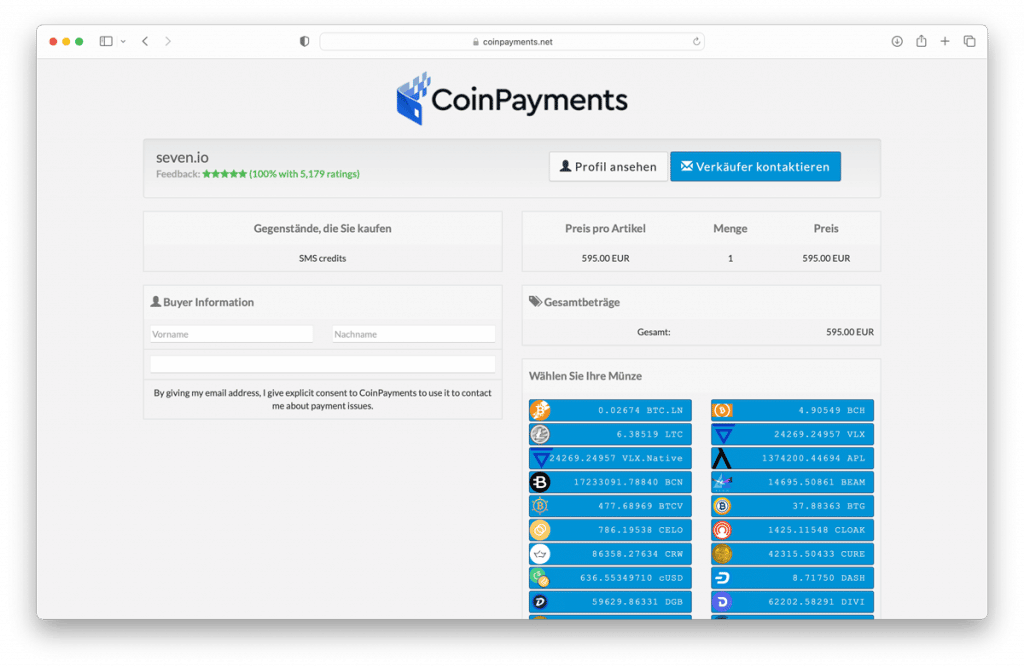Pick the Dash currency icon
Viewport: 1024px width, 667px height.
click(723, 578)
